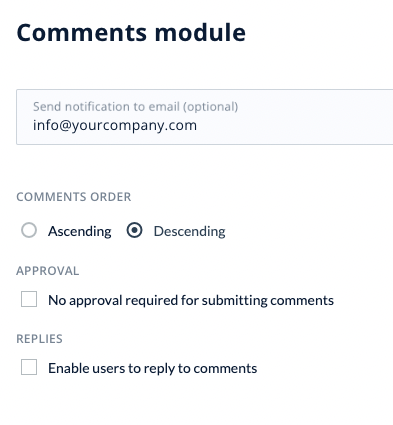Screen dimensions: 393x425
Task: Click 'No approval required for submitting comments' text
Action: point(191,300)
